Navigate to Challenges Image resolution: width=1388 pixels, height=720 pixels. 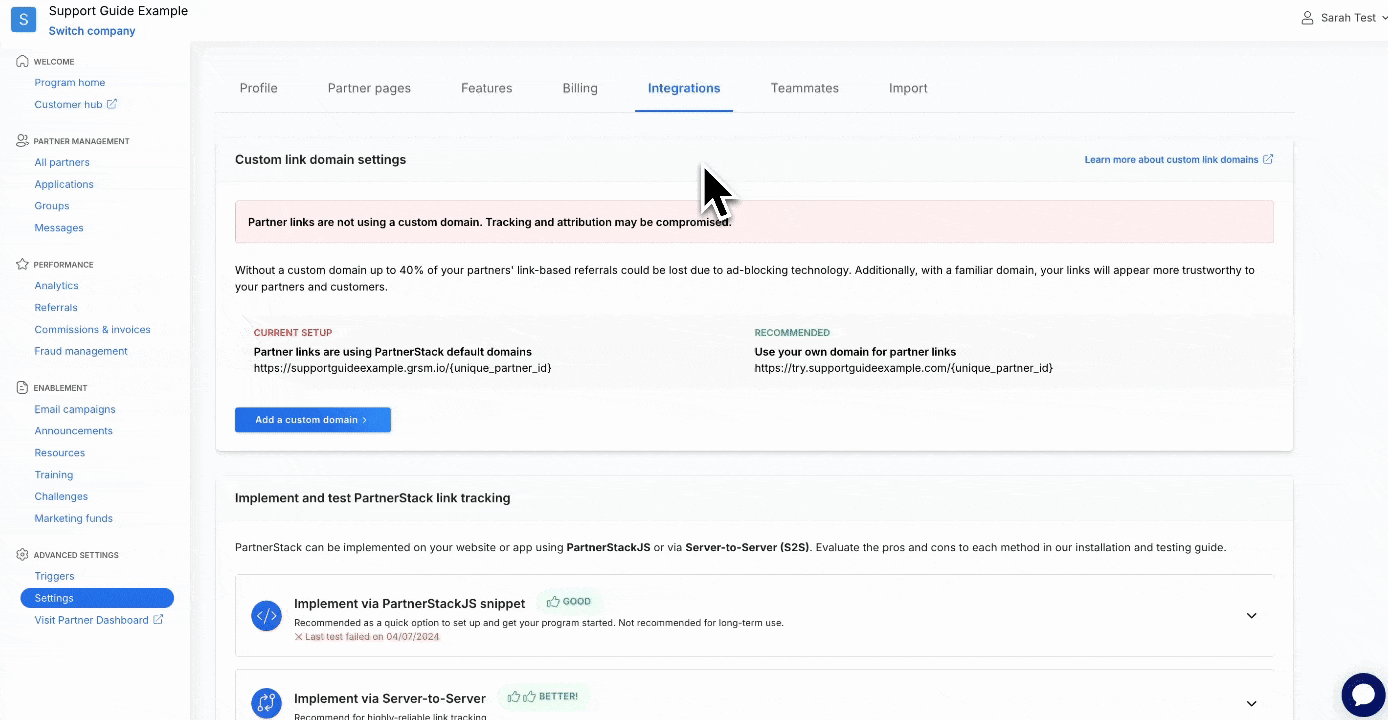coord(61,497)
